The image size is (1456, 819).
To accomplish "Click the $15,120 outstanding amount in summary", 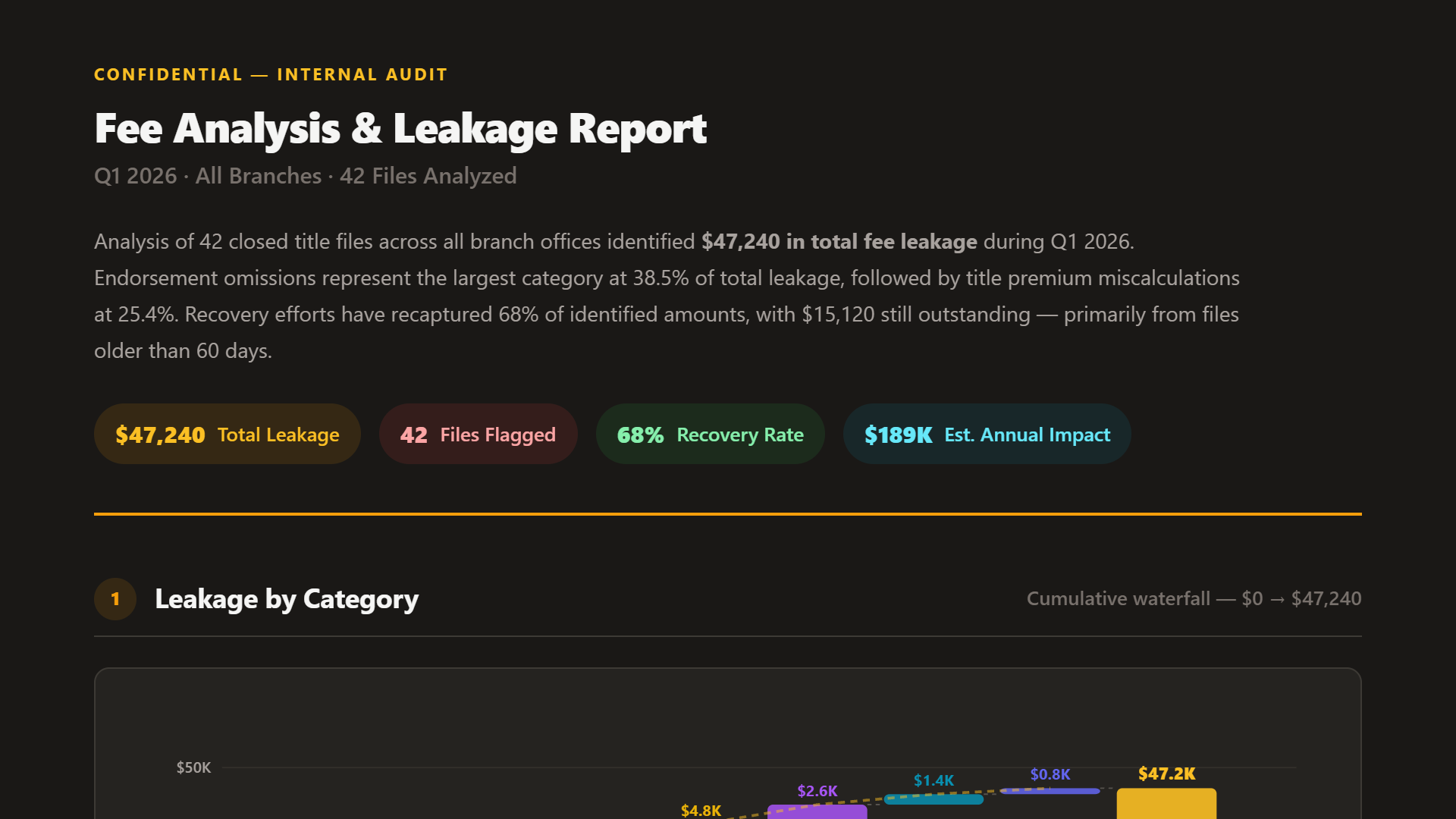I will coord(839,314).
